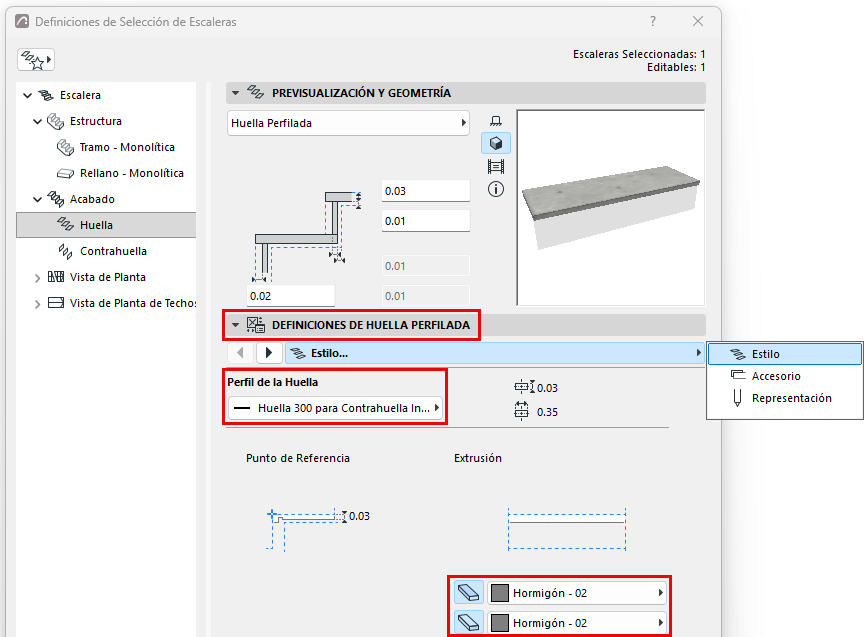This screenshot has height=637, width=868.
Task: Click the 0.03 tread thickness field
Action: [x=426, y=191]
